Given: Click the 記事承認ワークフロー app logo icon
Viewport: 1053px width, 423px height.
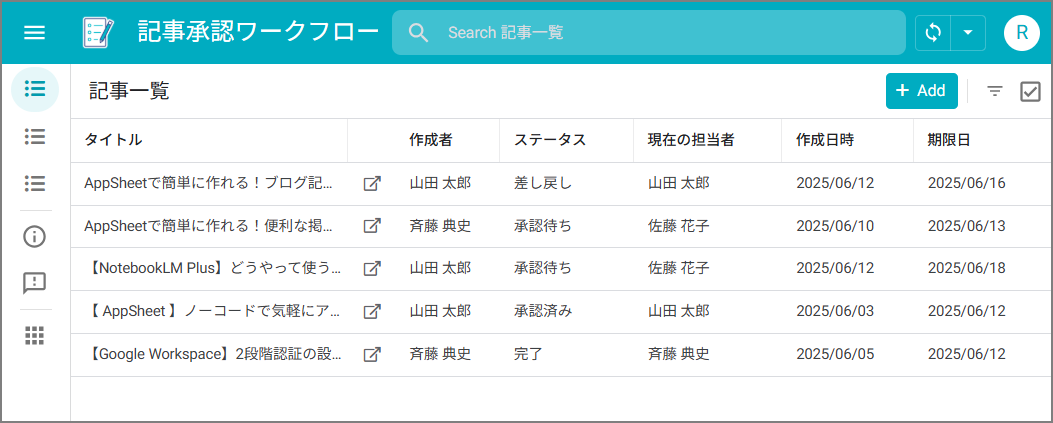Looking at the screenshot, I should coord(98,32).
